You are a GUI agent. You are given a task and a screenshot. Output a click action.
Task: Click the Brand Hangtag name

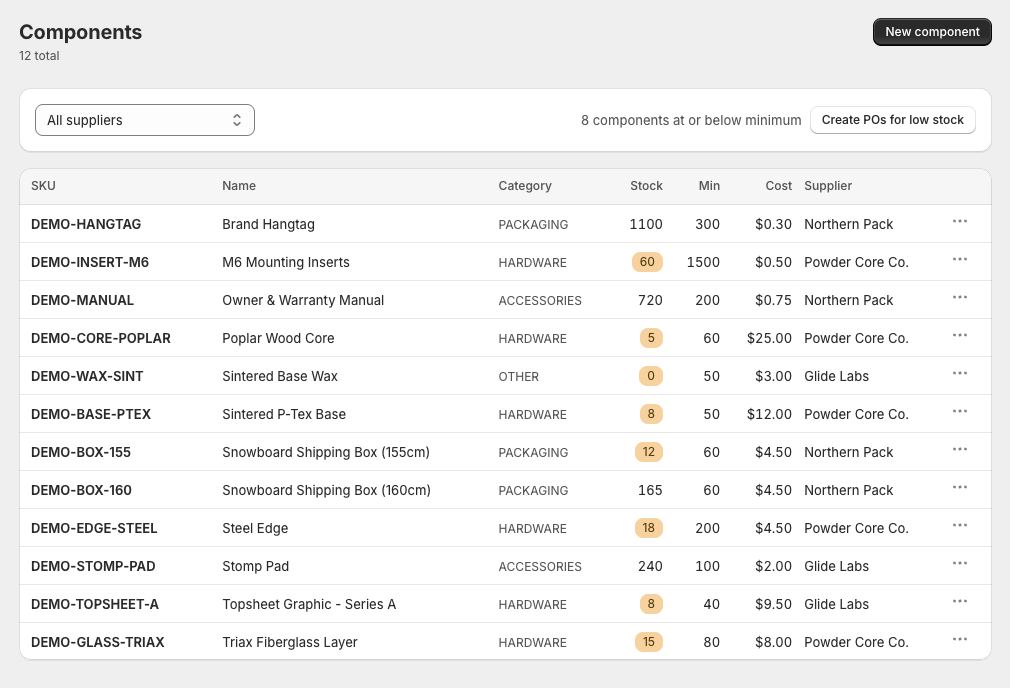(x=269, y=224)
